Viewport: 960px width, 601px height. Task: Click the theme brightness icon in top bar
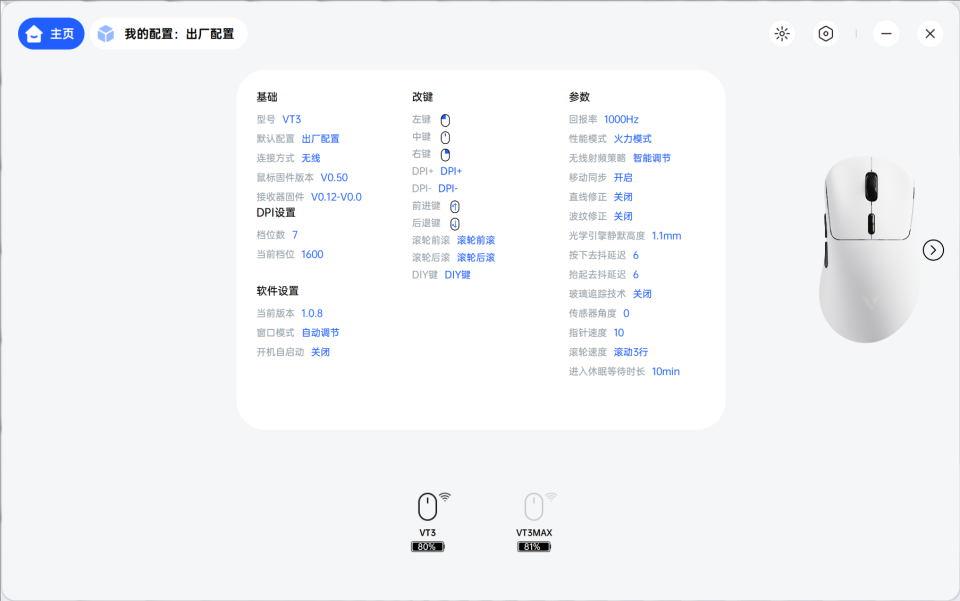point(781,33)
